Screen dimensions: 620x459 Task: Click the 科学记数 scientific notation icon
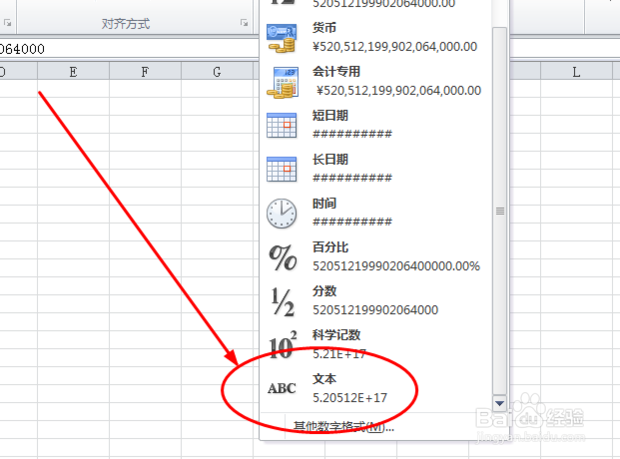(x=282, y=345)
